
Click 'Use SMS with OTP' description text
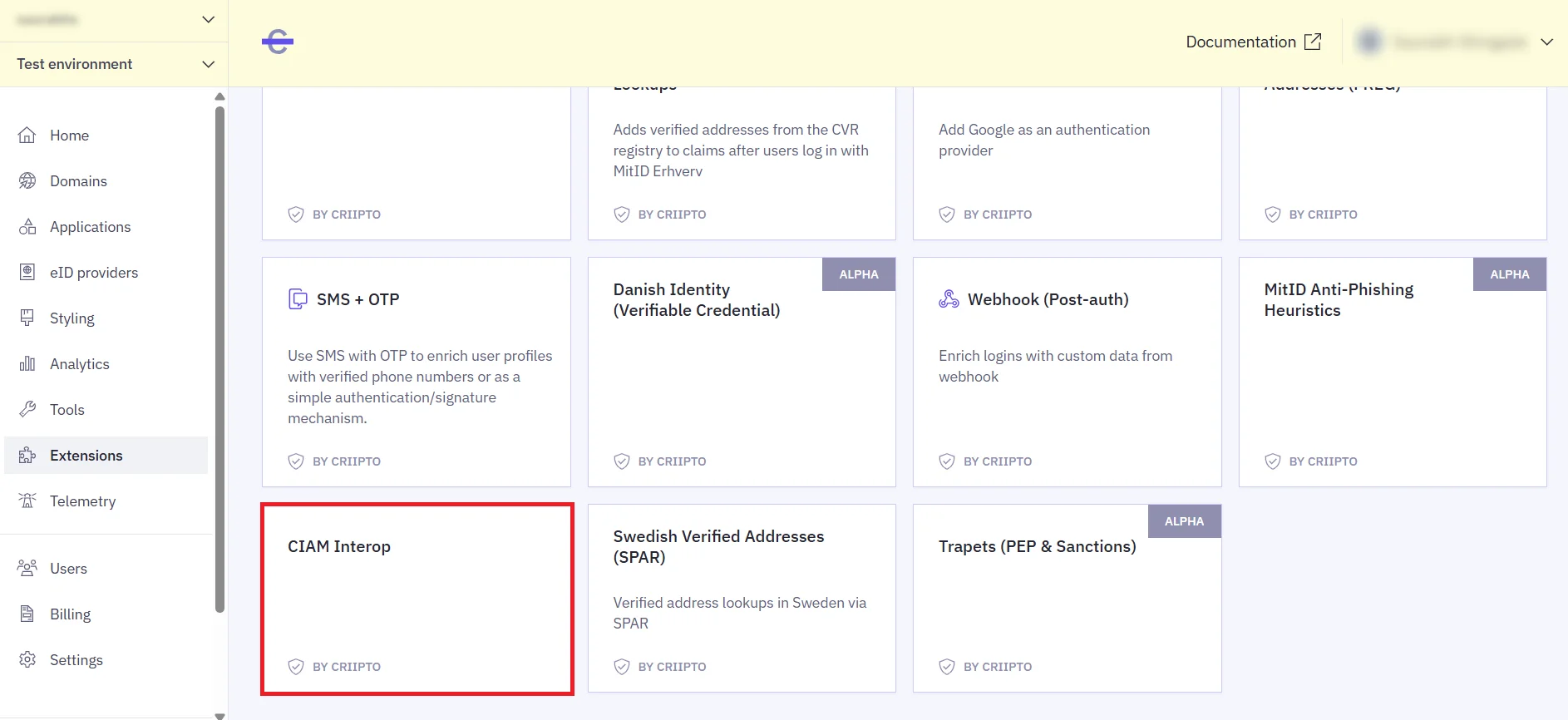tap(420, 387)
